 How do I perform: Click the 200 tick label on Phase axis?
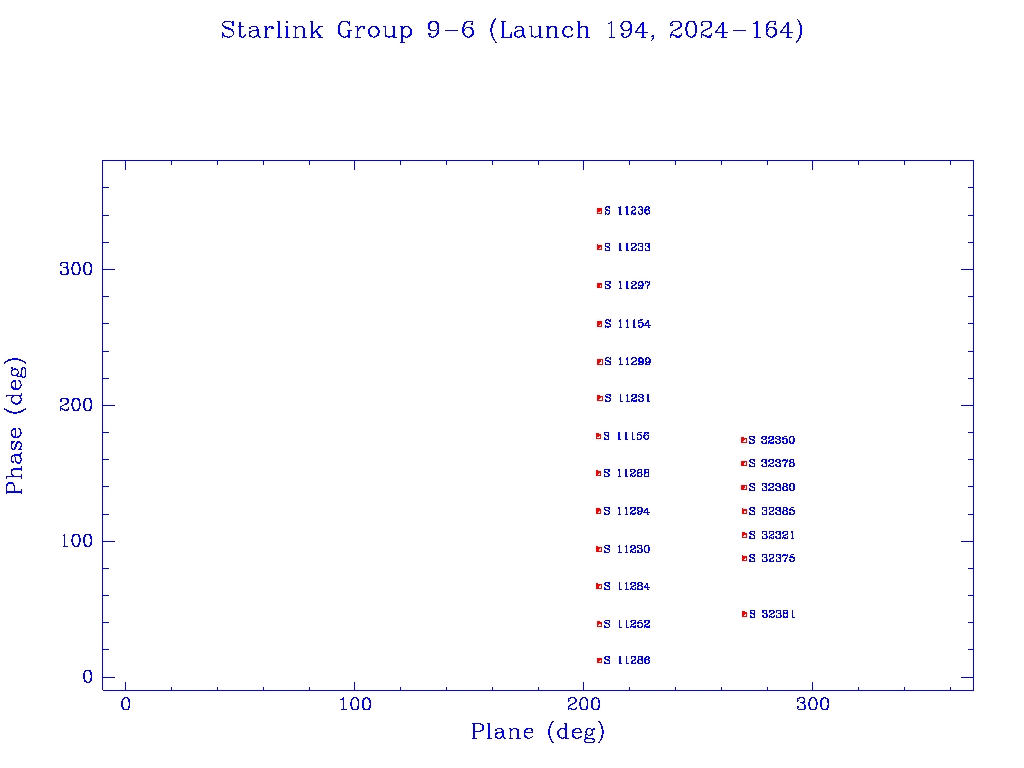76,405
